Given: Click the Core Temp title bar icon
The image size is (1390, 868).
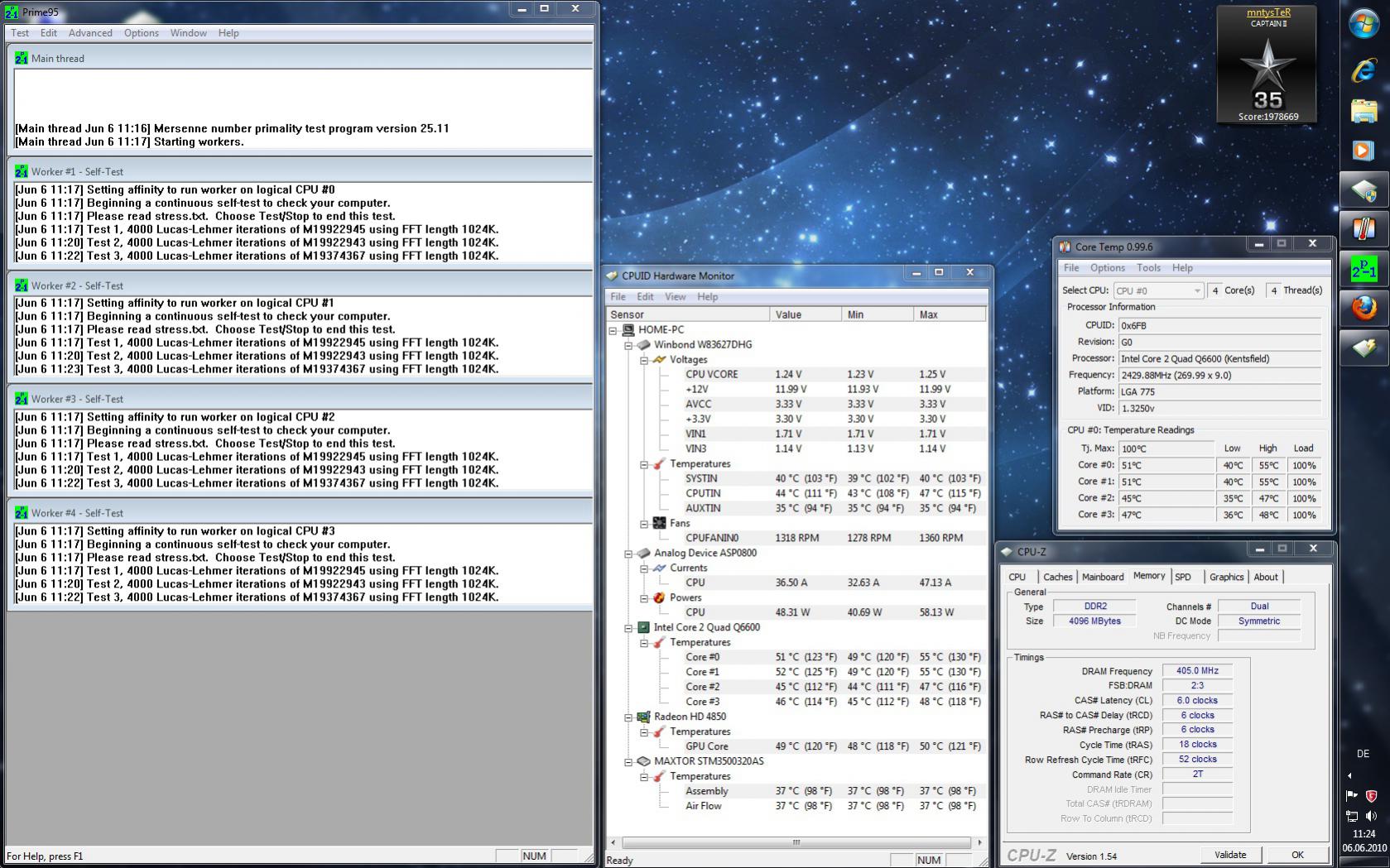Looking at the screenshot, I should [x=1065, y=247].
